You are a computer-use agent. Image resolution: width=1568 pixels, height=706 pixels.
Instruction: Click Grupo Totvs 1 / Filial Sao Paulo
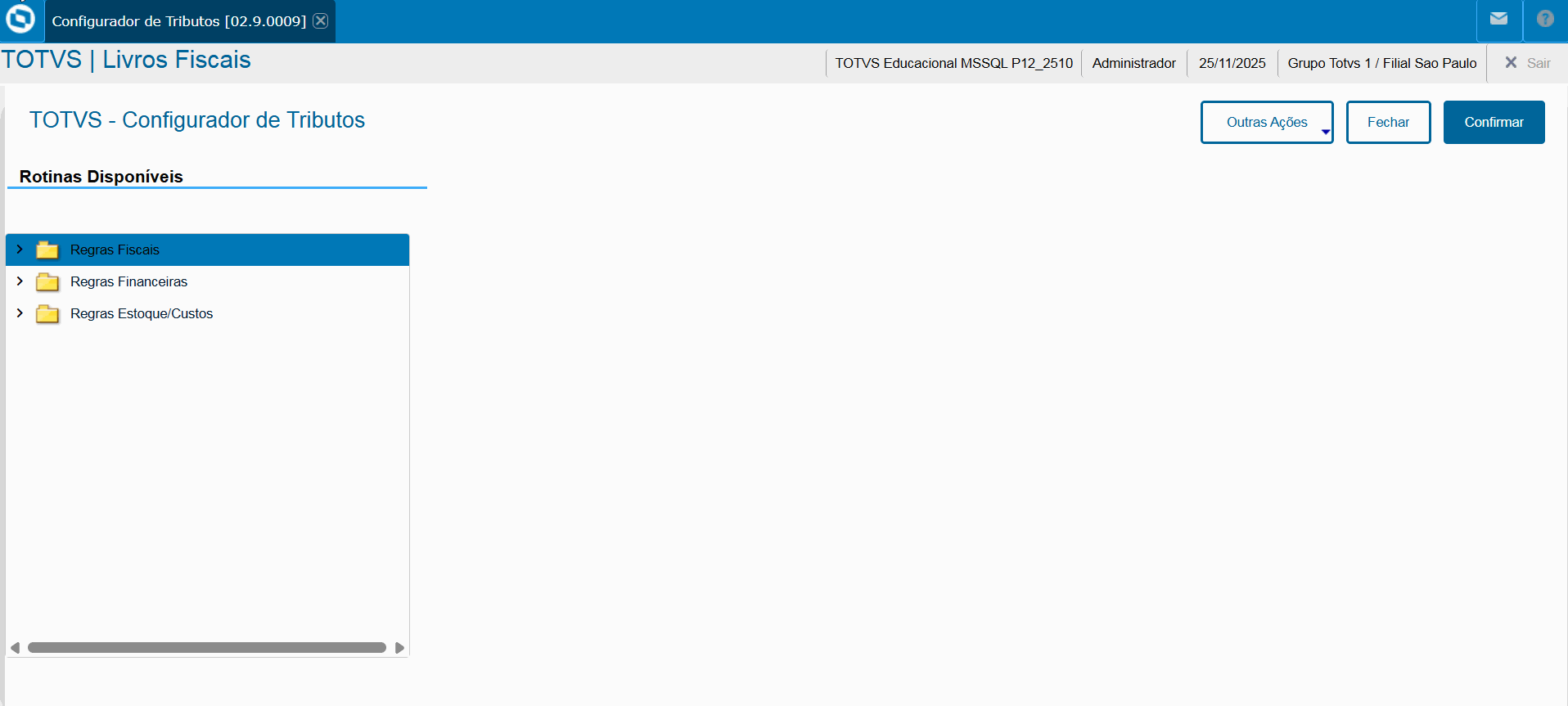[x=1382, y=63]
